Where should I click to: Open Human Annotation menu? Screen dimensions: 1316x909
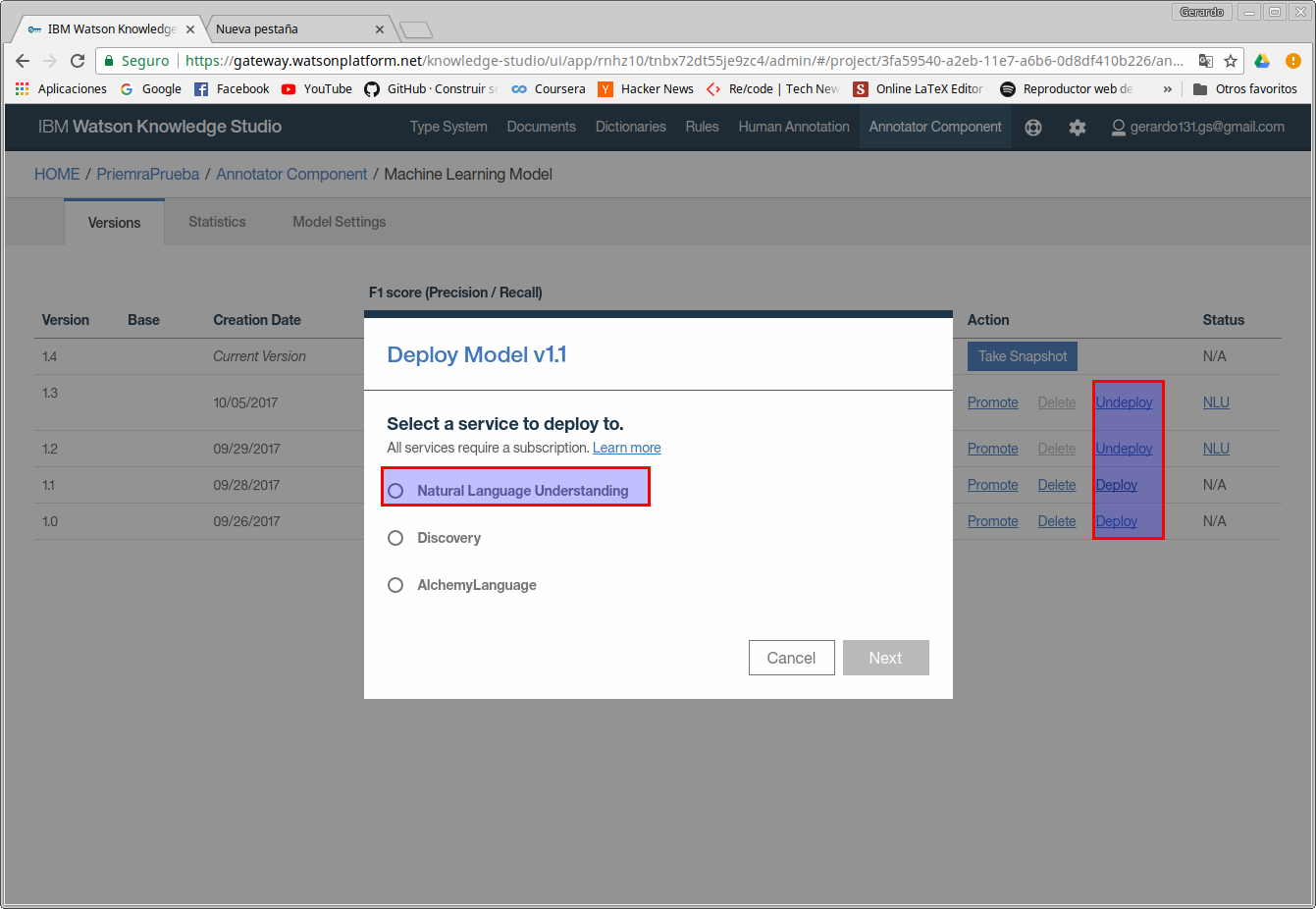point(794,127)
